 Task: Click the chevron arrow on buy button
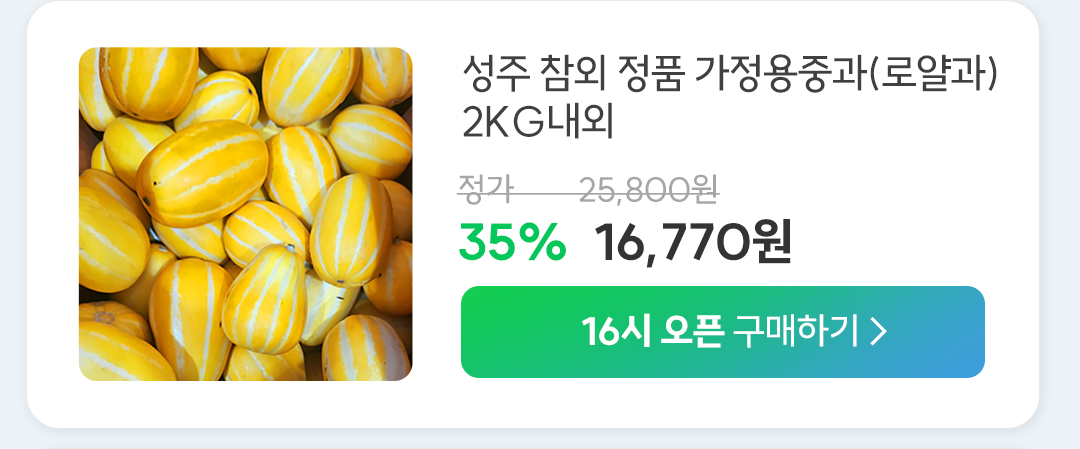point(878,333)
